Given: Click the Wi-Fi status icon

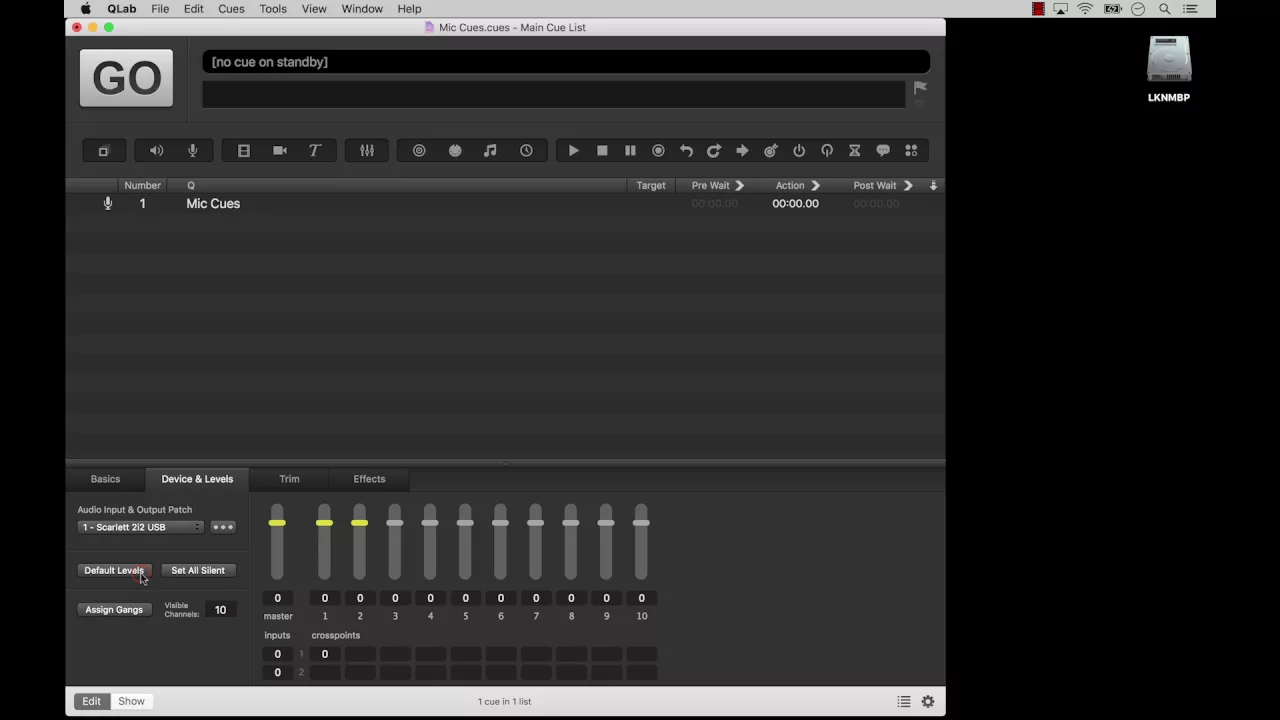Looking at the screenshot, I should tap(1085, 9).
